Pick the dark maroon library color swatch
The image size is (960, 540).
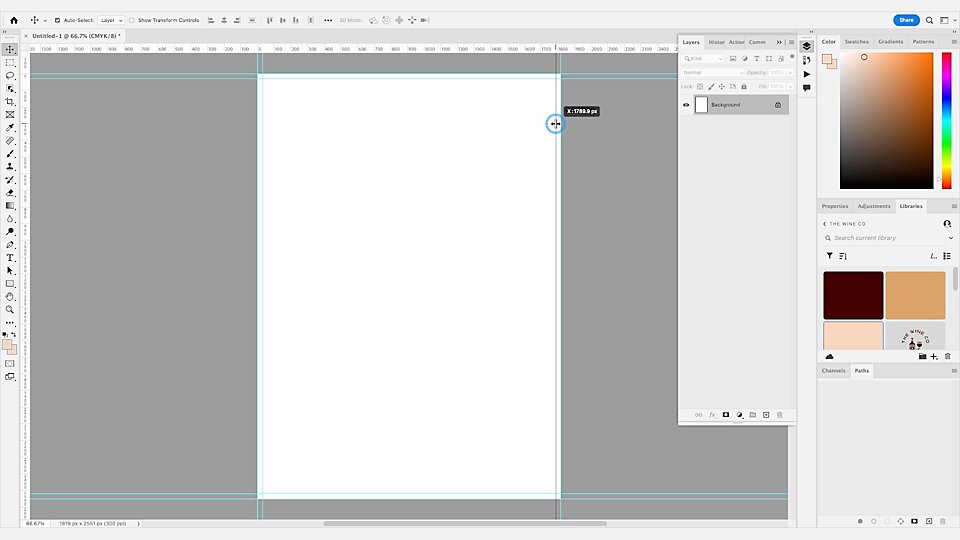(853, 296)
